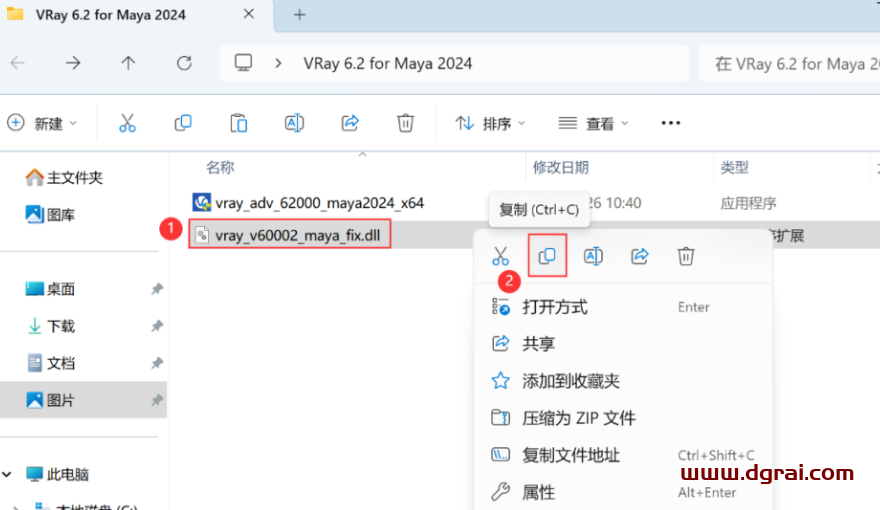Viewport: 880px width, 510px height.
Task: Unpin 桌面 using its pin icon
Action: point(157,289)
